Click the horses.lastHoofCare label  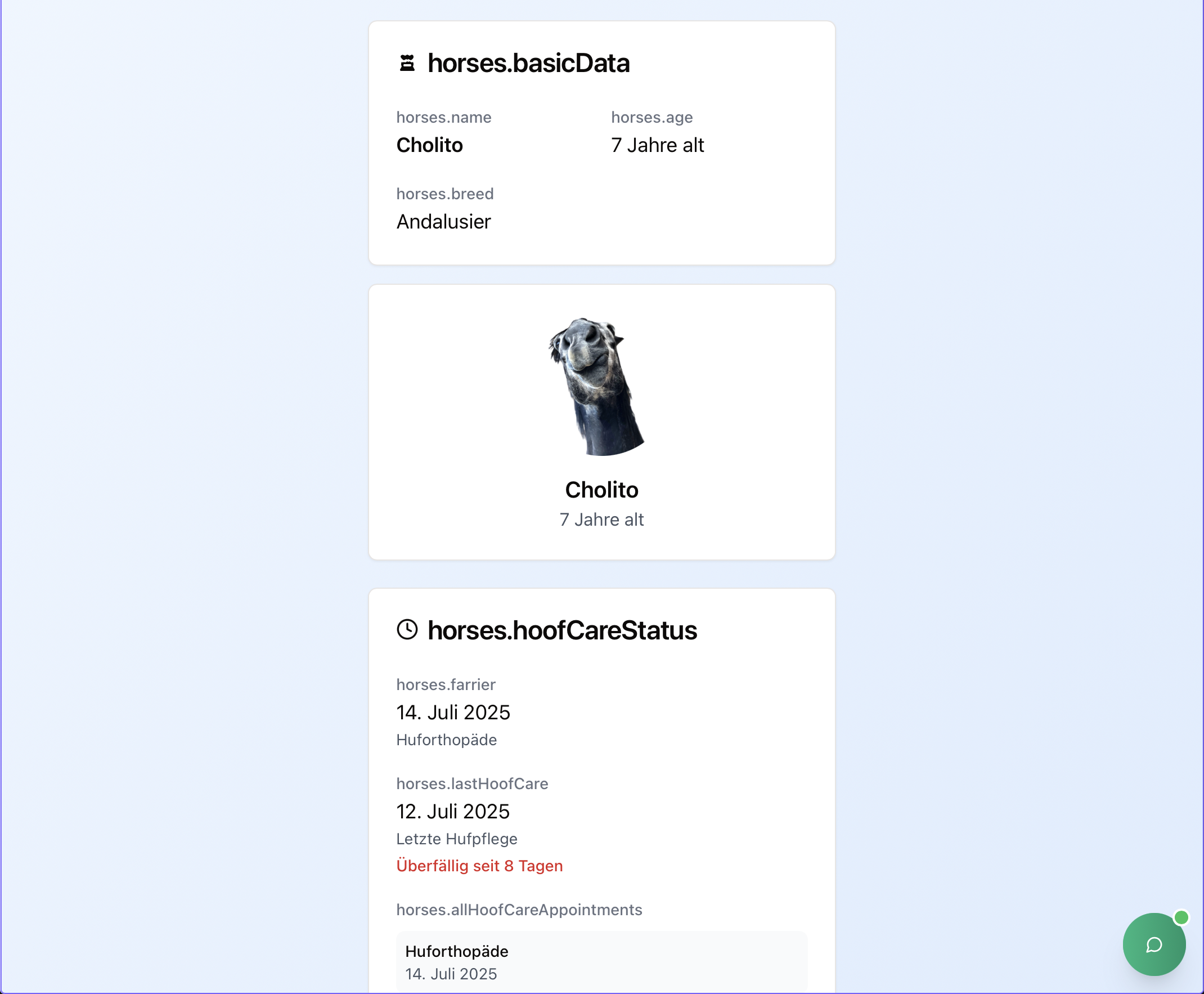point(472,783)
